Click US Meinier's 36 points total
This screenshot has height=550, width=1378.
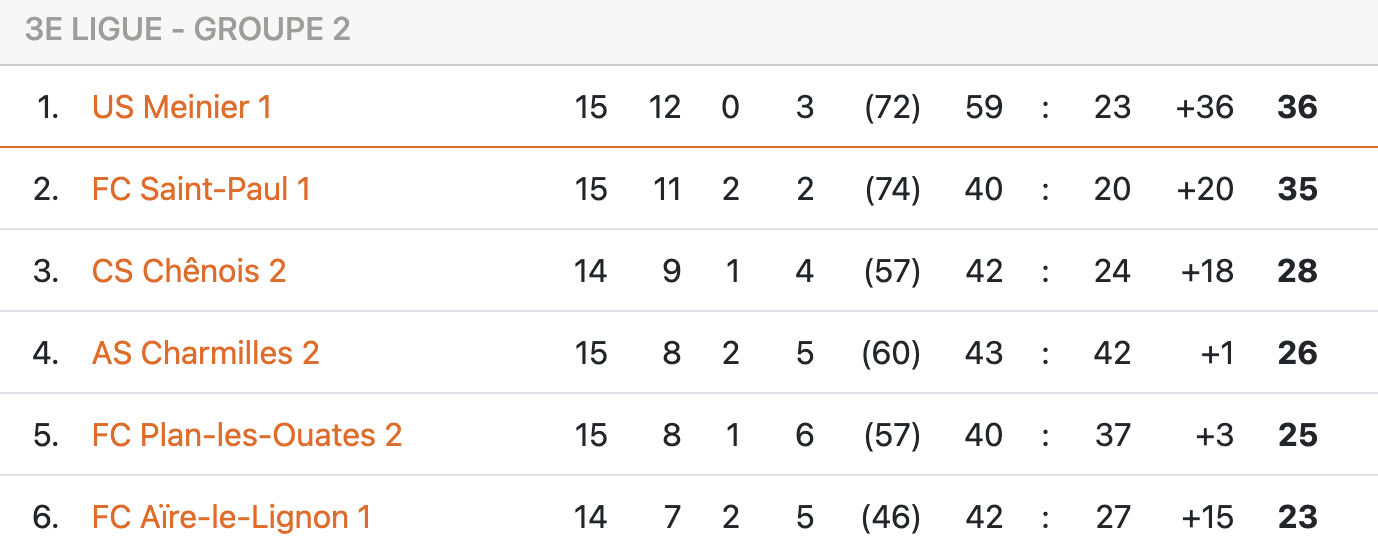click(1297, 107)
